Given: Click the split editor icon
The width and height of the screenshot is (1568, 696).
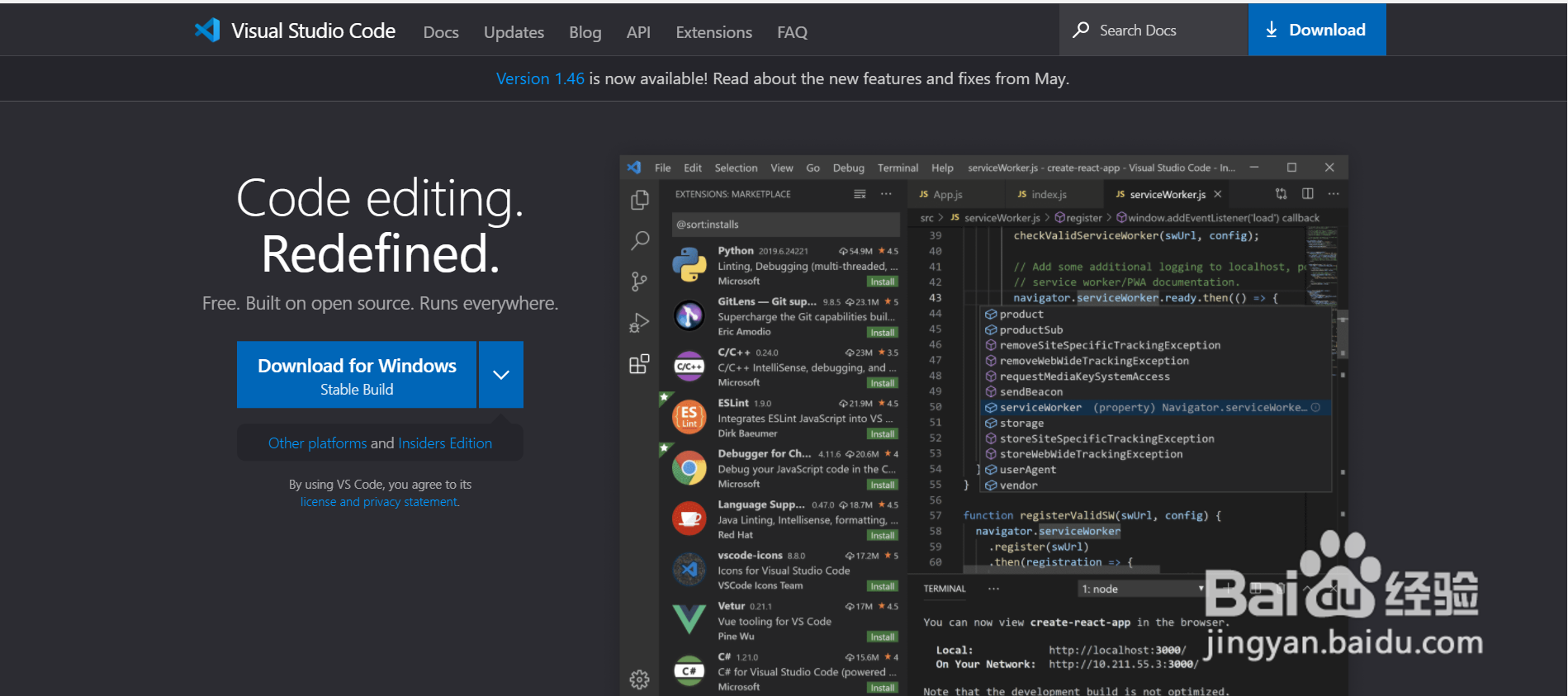Looking at the screenshot, I should [1308, 194].
